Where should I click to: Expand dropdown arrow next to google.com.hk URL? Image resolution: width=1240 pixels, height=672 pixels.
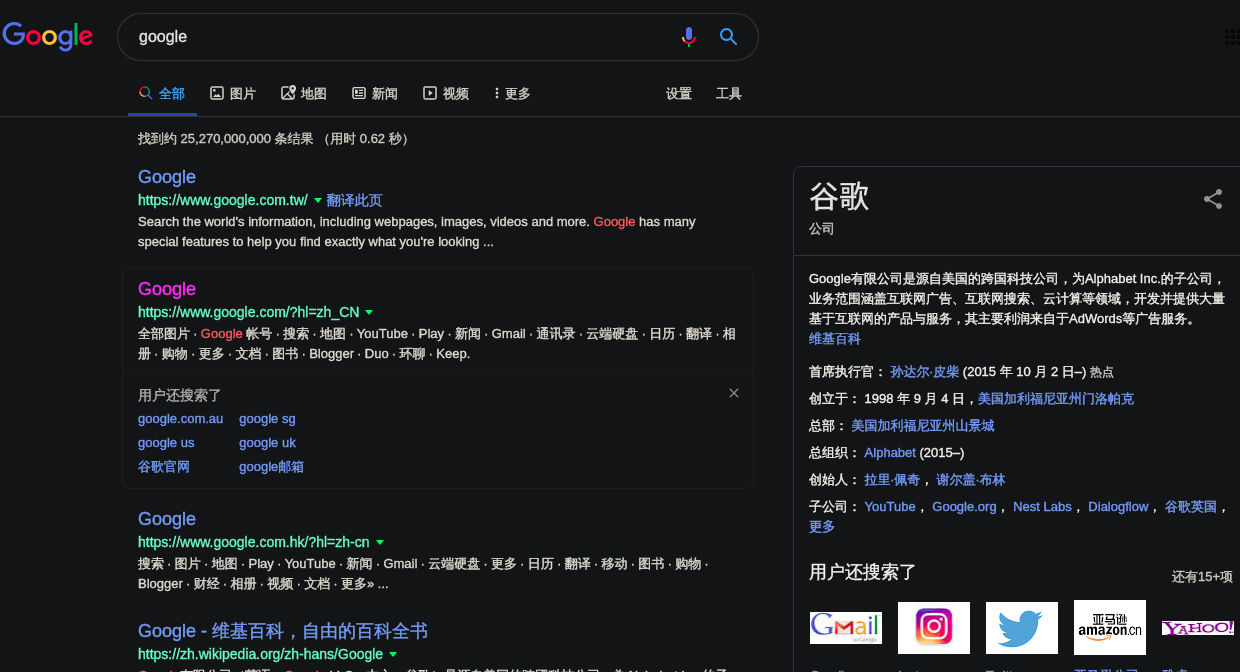380,542
